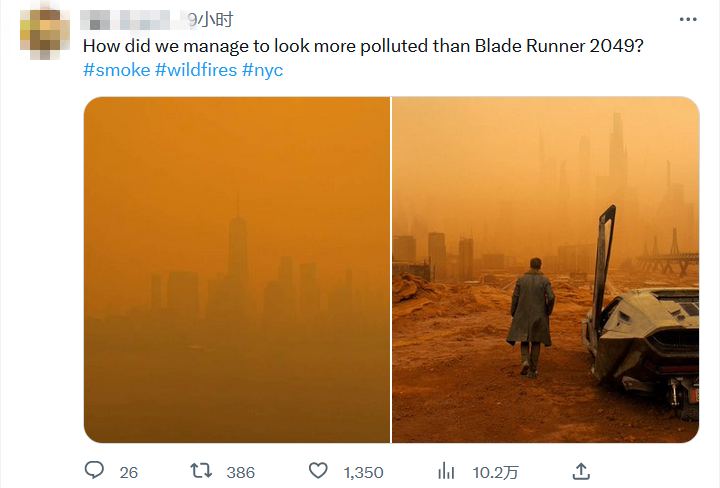
Task: Open the #smoke hashtag
Action: coord(116,70)
